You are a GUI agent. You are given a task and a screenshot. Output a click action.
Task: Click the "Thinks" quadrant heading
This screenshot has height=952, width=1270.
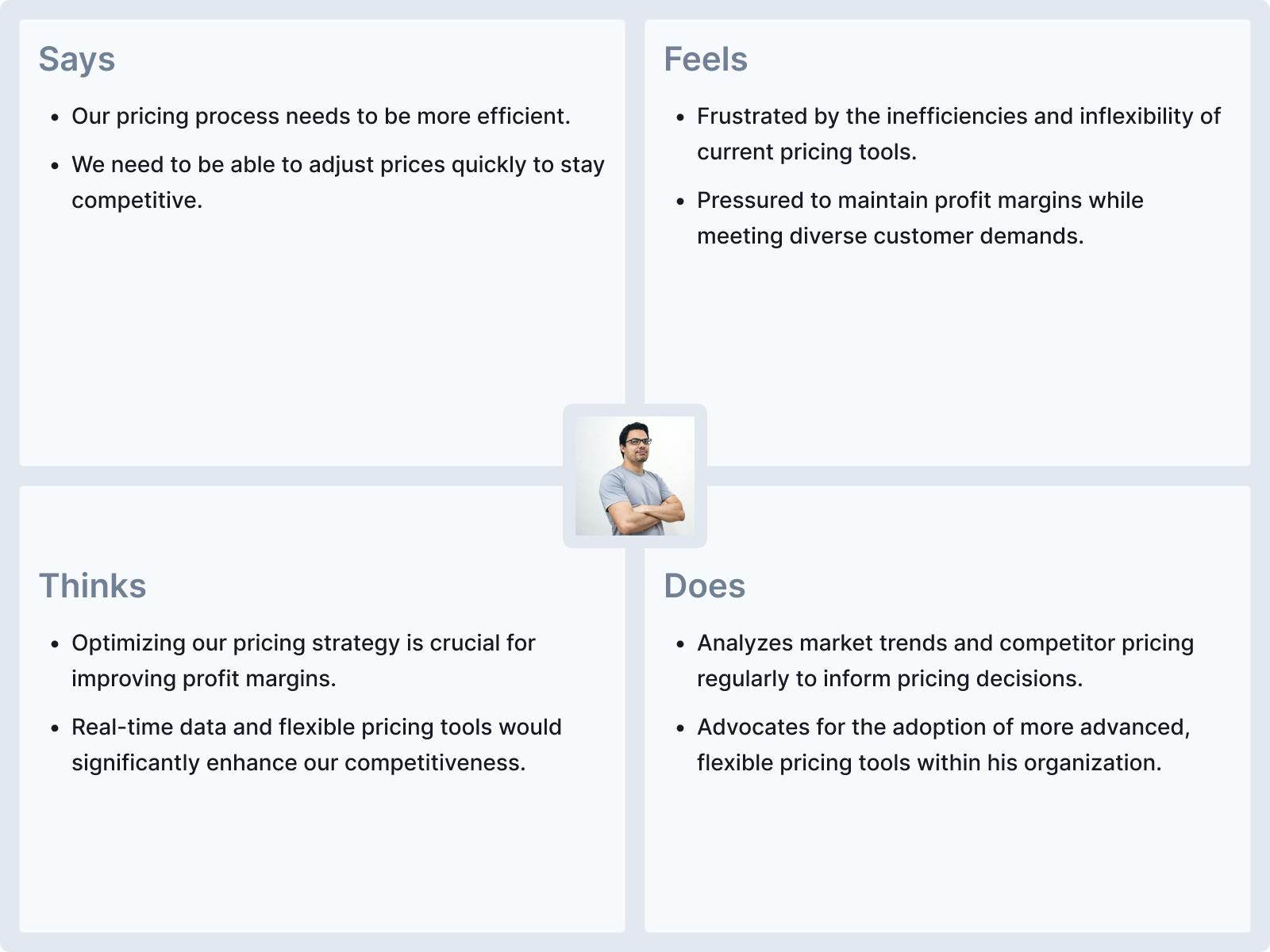(x=93, y=586)
